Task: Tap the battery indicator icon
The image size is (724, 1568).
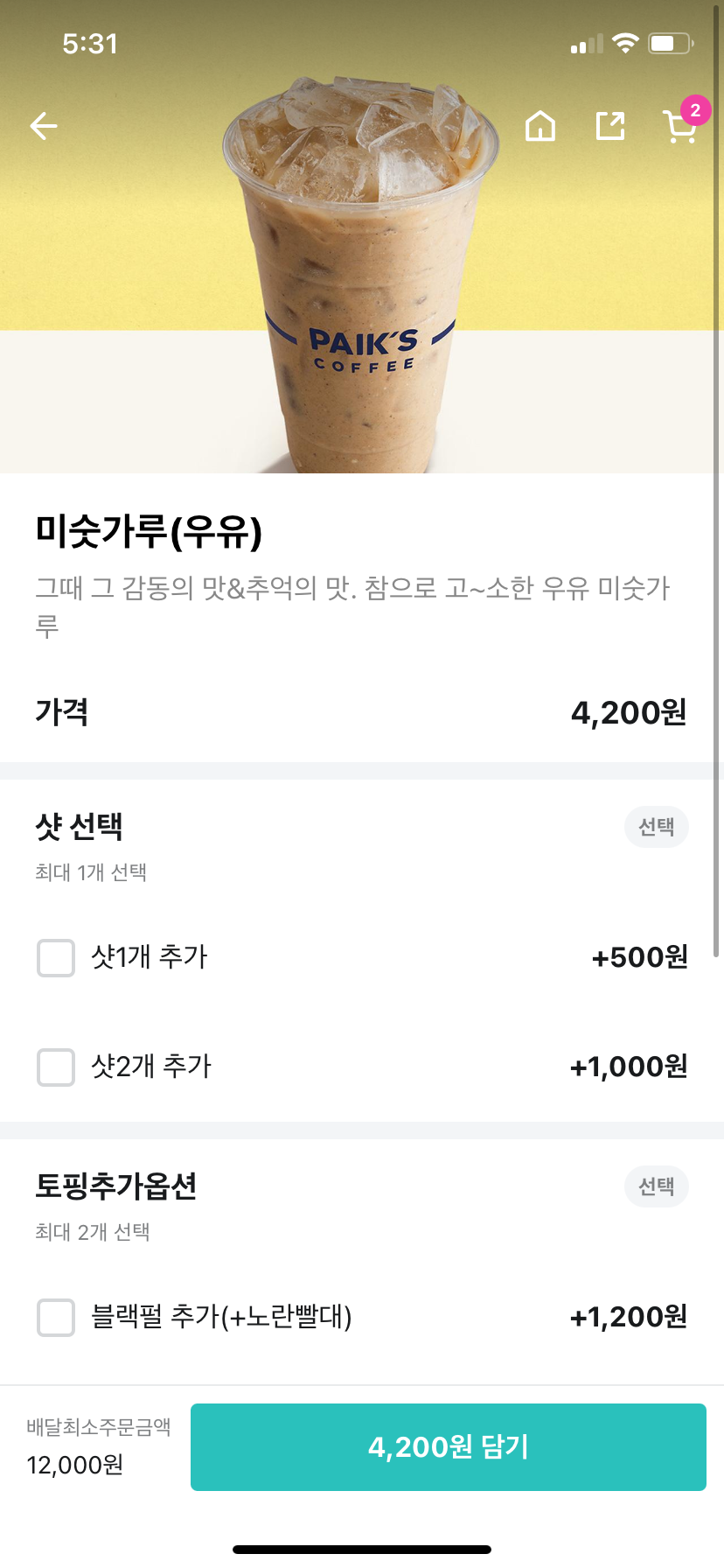Action: [x=670, y=43]
